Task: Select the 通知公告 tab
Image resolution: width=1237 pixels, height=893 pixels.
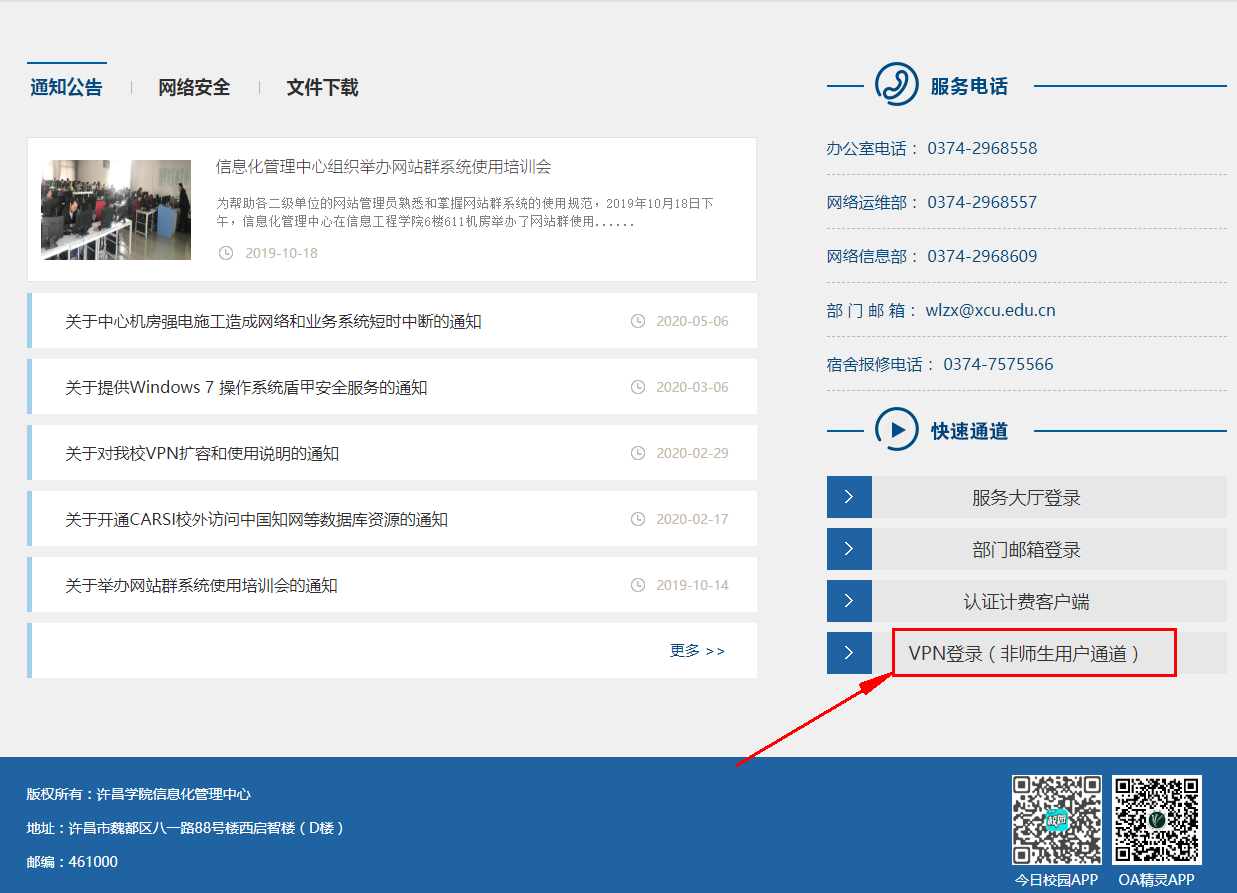Action: click(66, 88)
